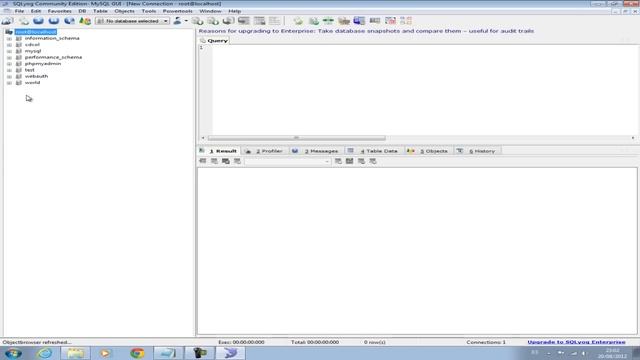Click the Upgrade to SQLyog Enterprise link
The width and height of the screenshot is (640, 360).
coord(576,342)
